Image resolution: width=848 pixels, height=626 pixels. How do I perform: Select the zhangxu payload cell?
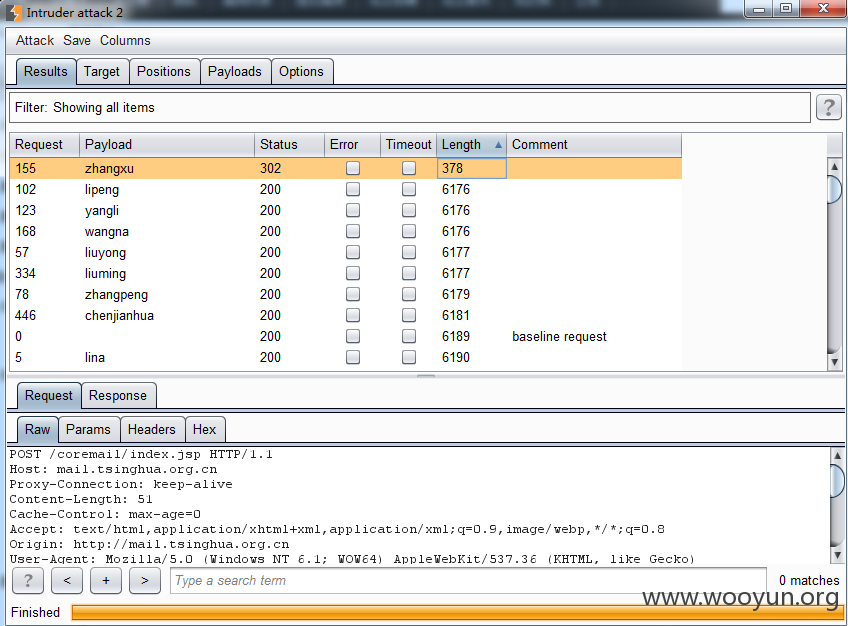[167, 168]
